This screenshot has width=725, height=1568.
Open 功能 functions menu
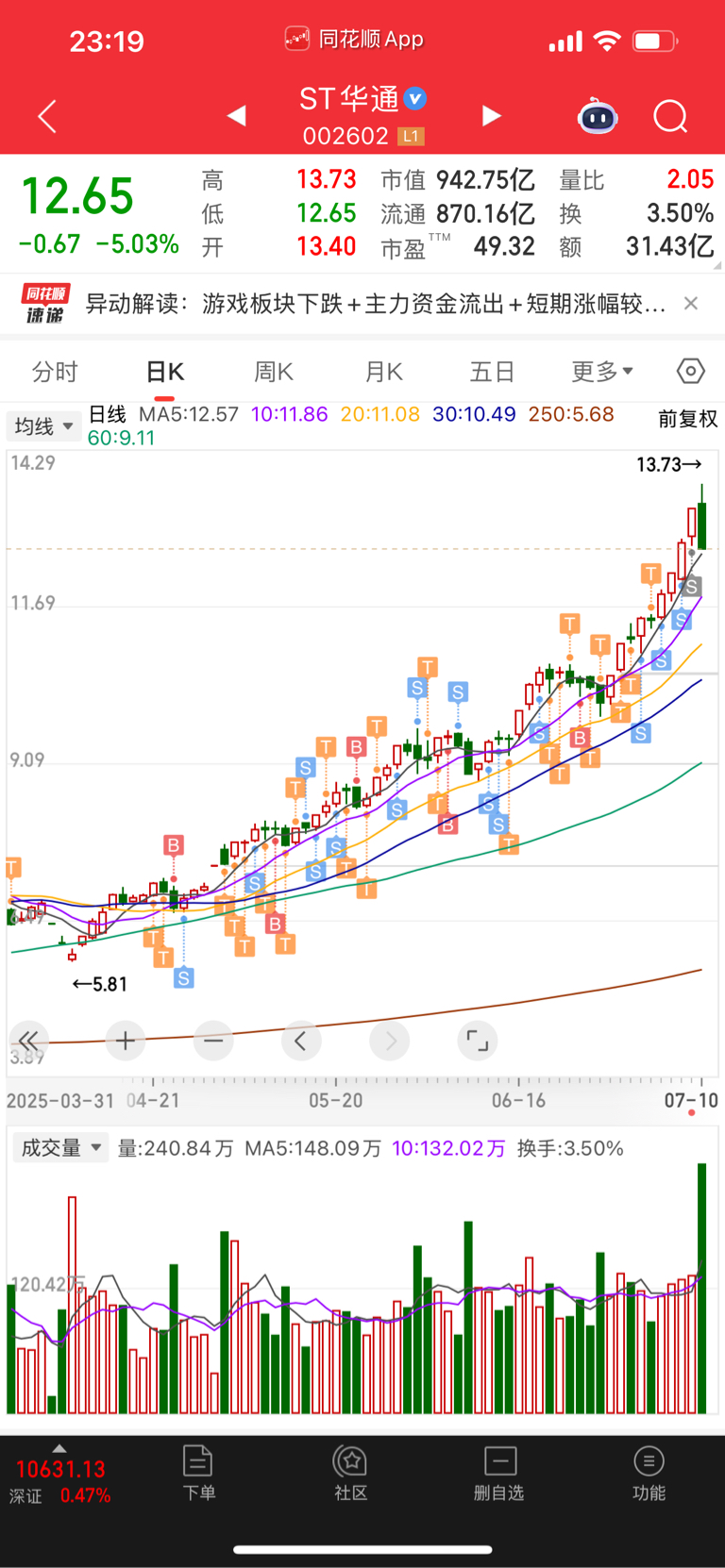[649, 1473]
